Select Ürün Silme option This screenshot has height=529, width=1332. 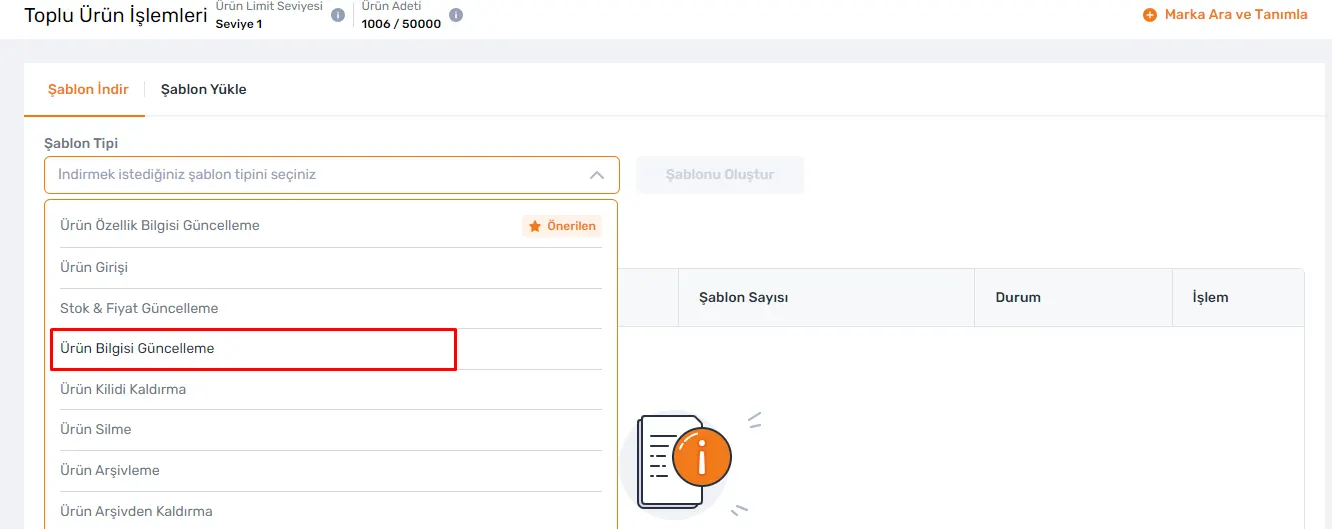click(x=331, y=429)
